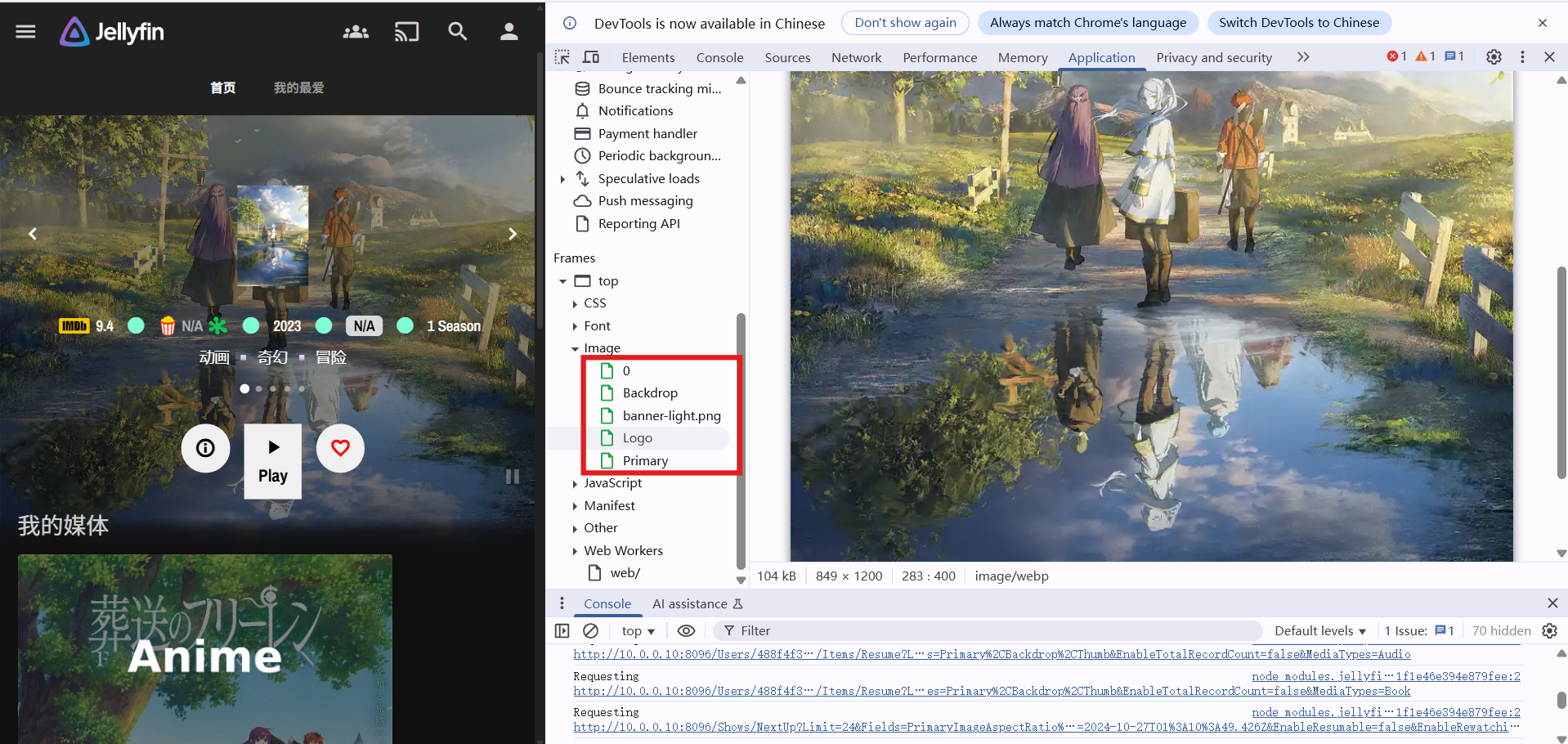The width and height of the screenshot is (1568, 744).
Task: Expand the JavaScript frame folder
Action: (575, 484)
